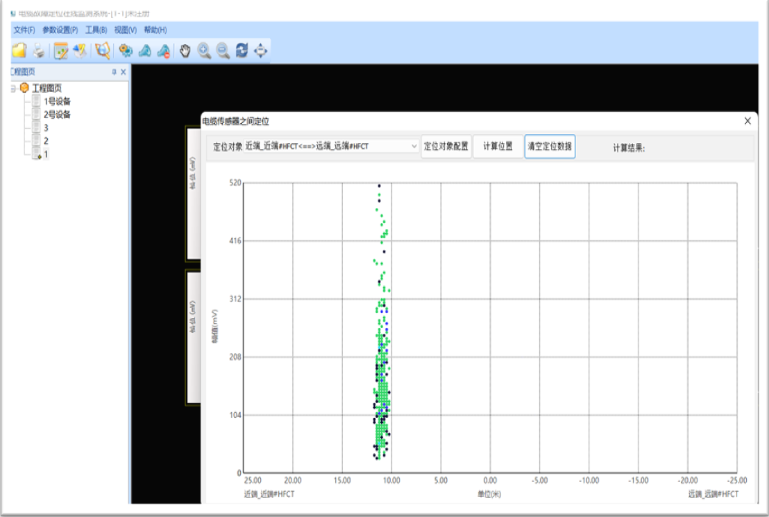Viewport: 769px width, 517px height.
Task: Pin the 工程图页 side panel
Action: tap(113, 72)
